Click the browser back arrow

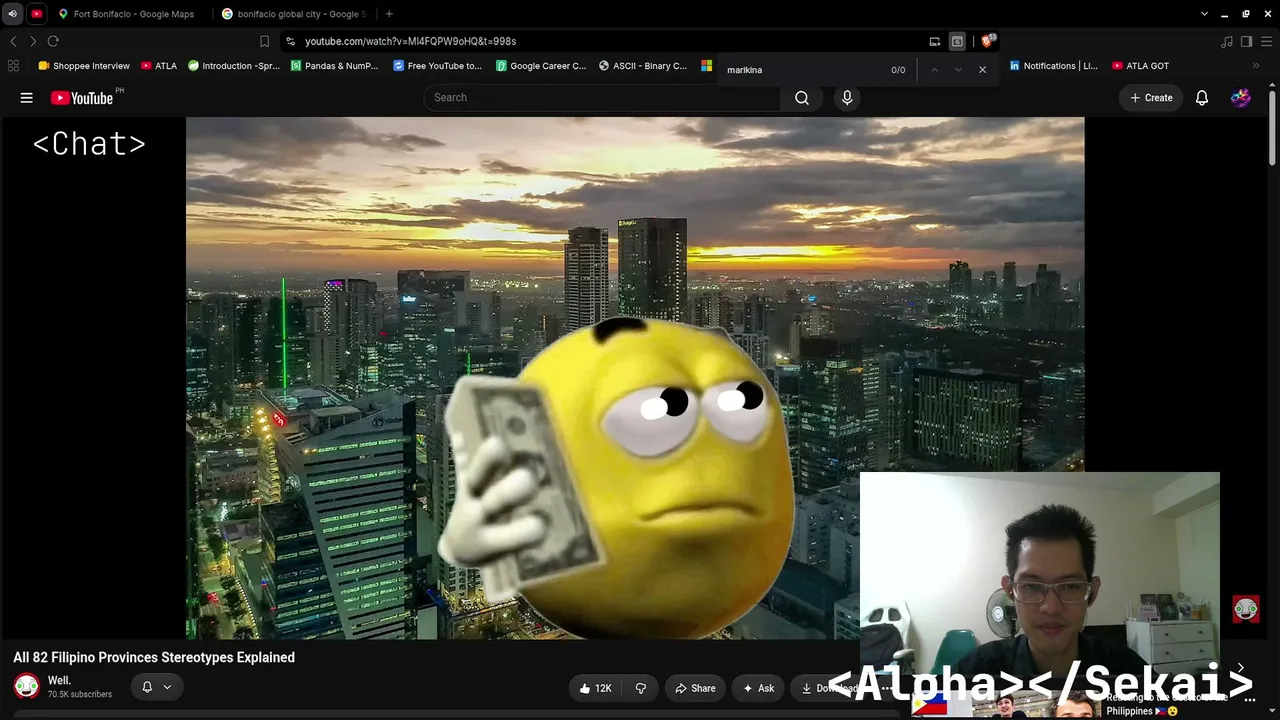13,41
